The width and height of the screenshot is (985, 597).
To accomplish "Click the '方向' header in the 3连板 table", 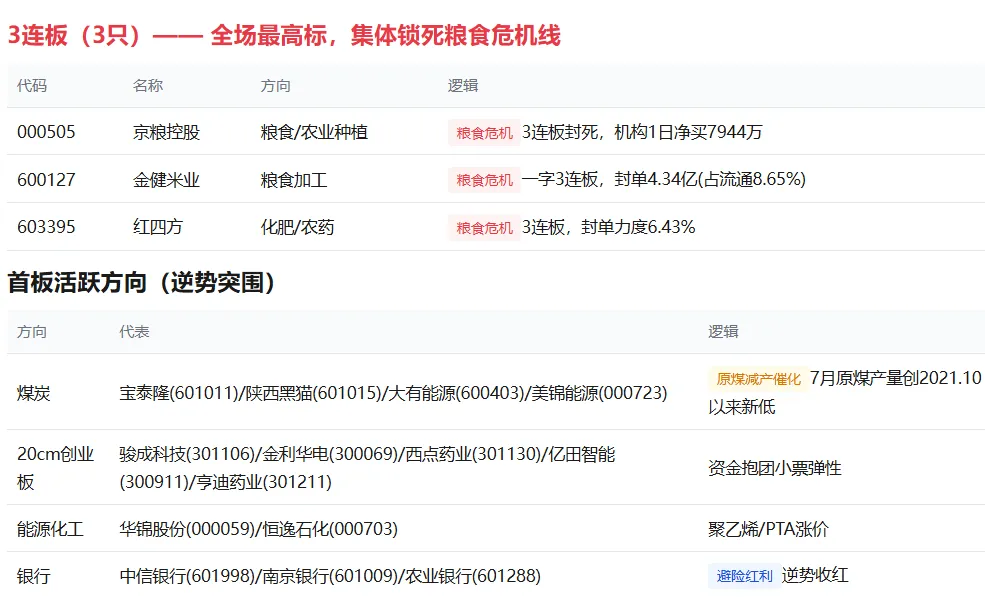I will pyautogui.click(x=276, y=85).
